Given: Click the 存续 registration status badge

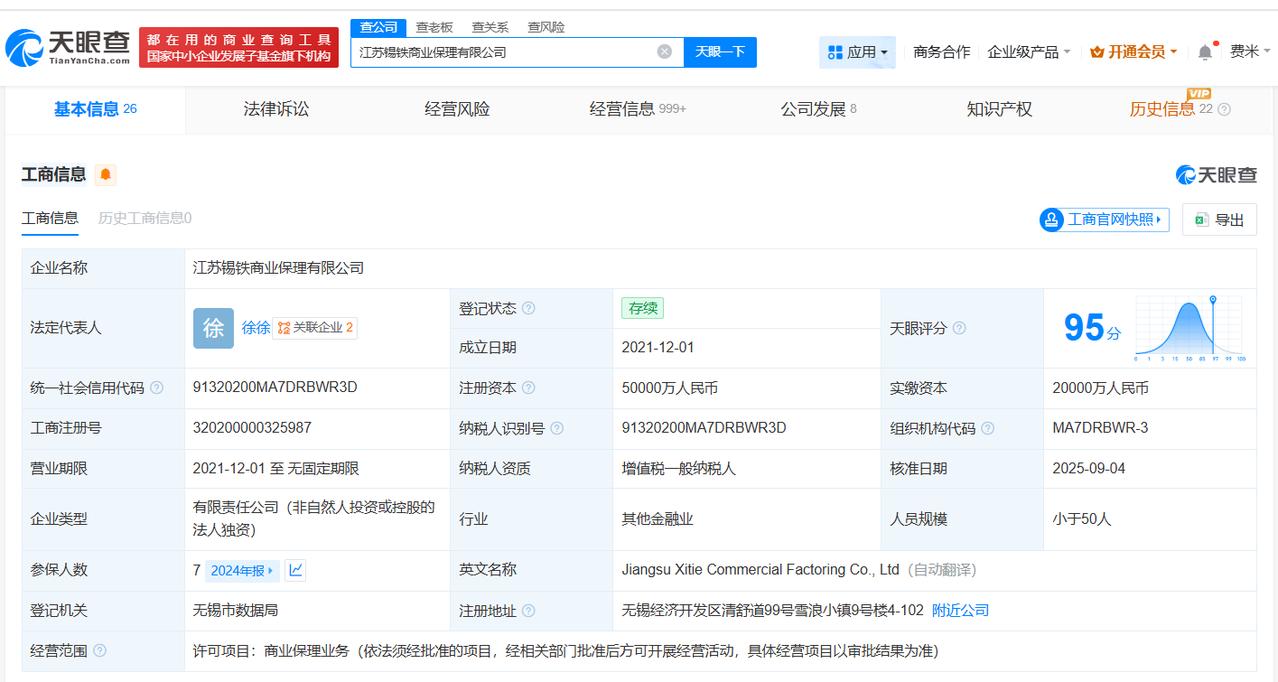Looking at the screenshot, I should [x=642, y=308].
